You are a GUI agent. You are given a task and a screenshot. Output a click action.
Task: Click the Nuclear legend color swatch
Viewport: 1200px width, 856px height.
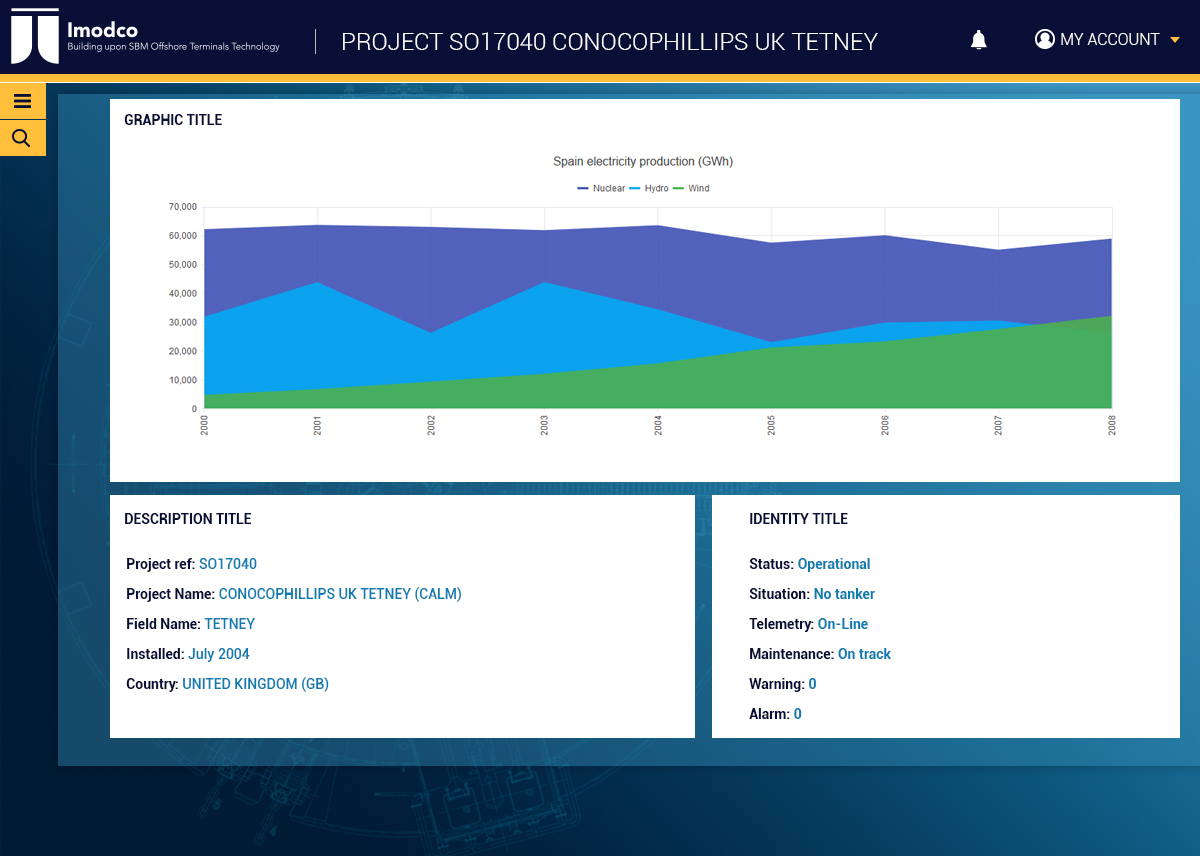coord(583,188)
